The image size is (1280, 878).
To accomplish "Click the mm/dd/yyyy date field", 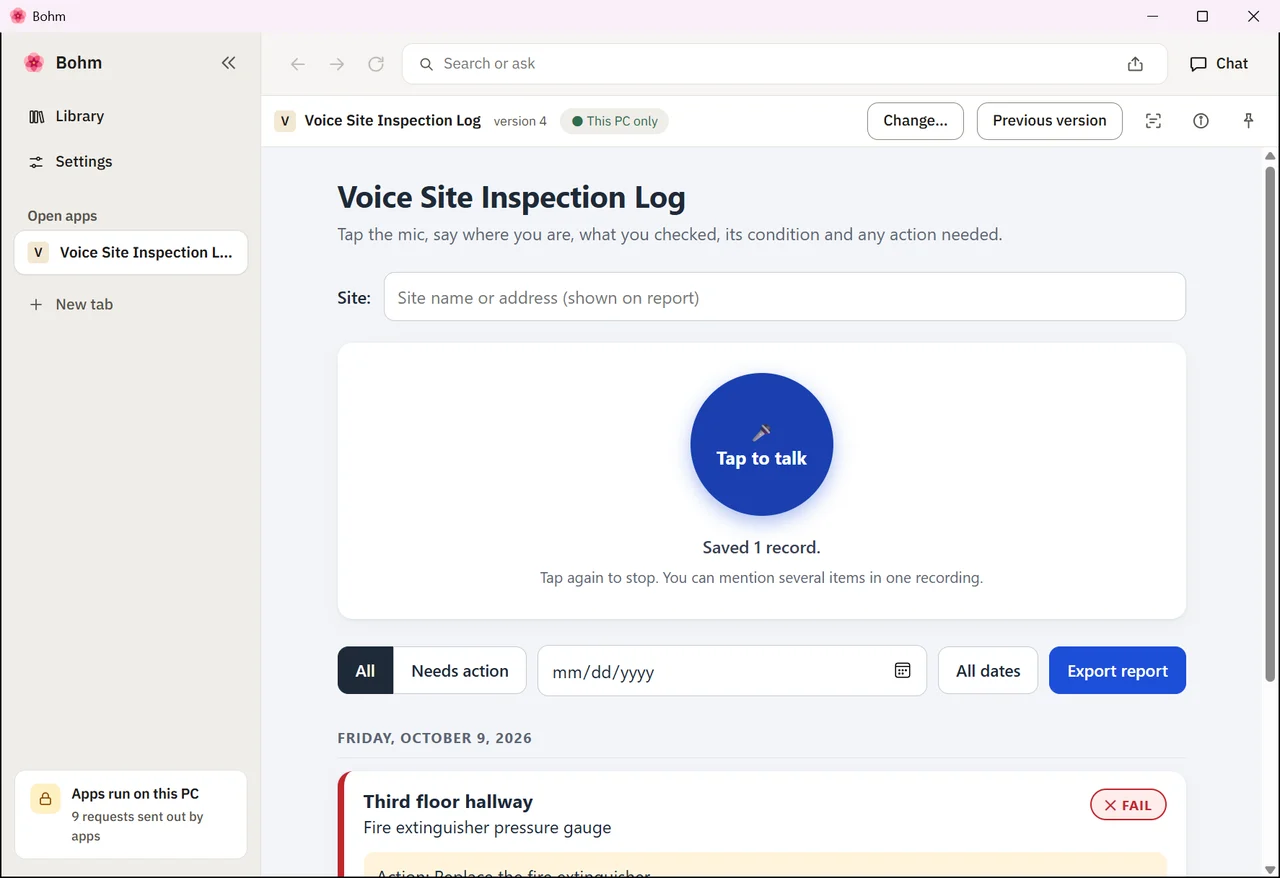I will click(x=732, y=671).
